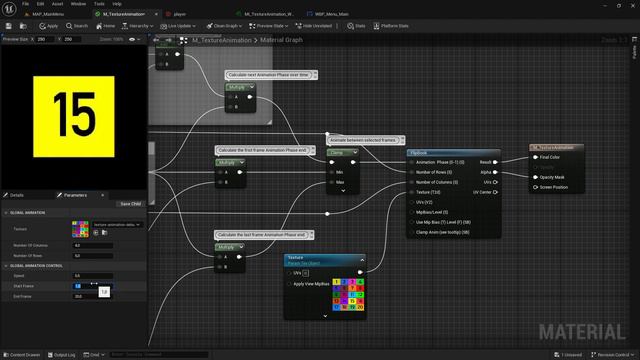The width and height of the screenshot is (640, 360).
Task: Click the Unreal Engine logo icon
Action: click(9, 9)
